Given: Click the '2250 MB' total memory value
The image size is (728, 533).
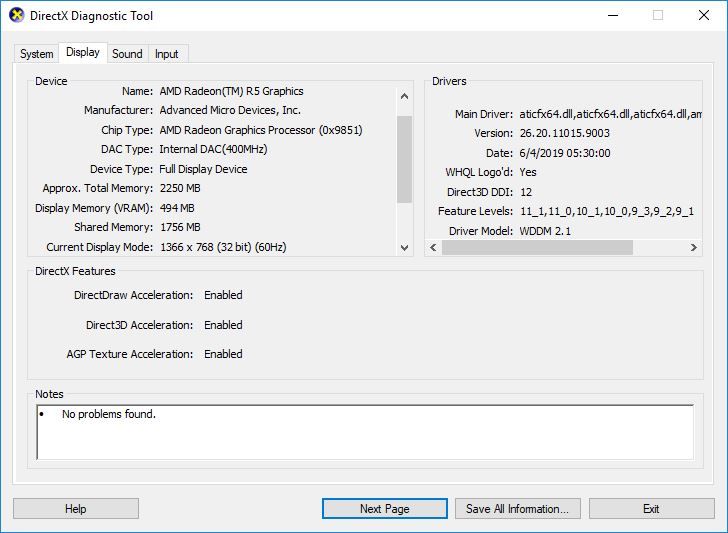Looking at the screenshot, I should [180, 188].
